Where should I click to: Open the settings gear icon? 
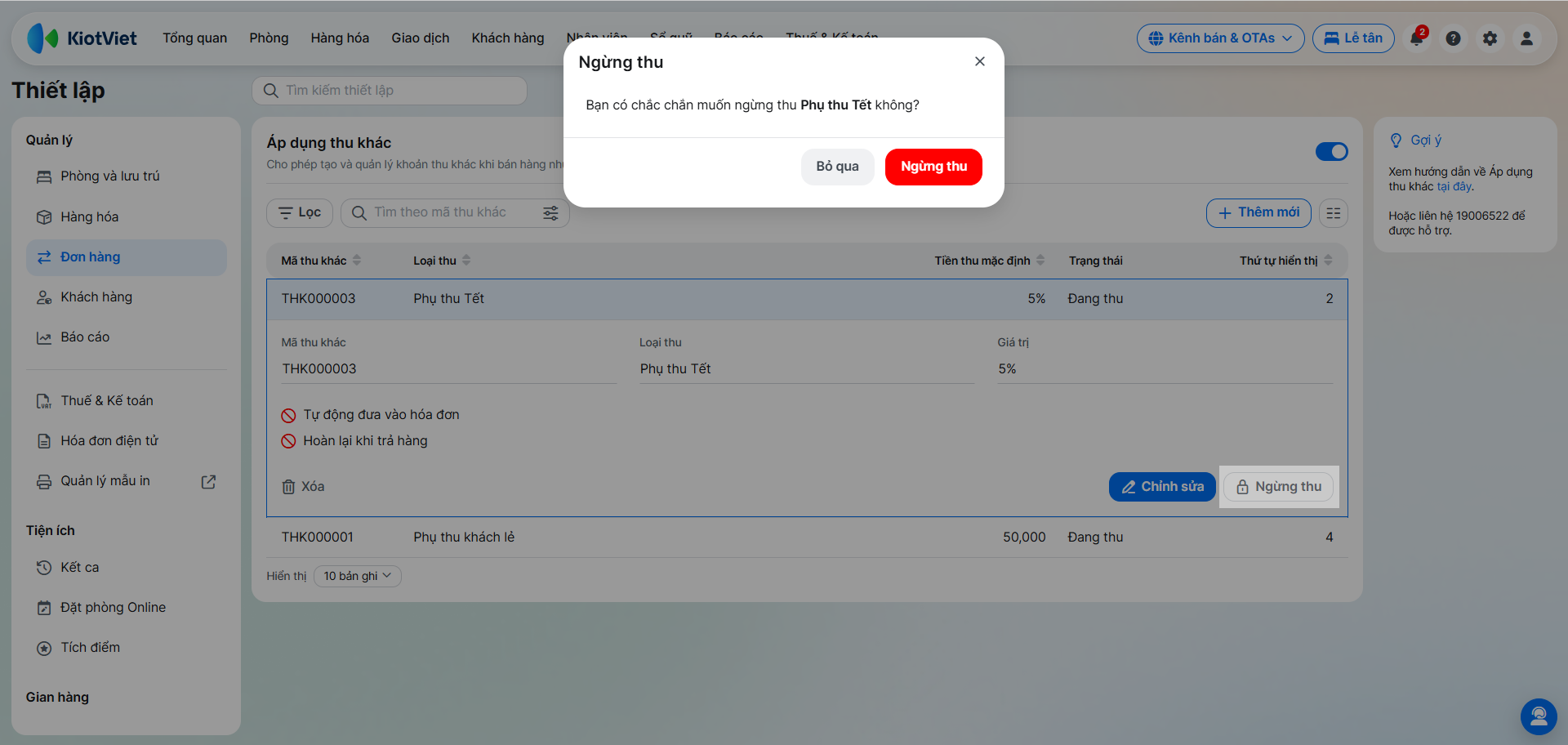click(x=1490, y=38)
